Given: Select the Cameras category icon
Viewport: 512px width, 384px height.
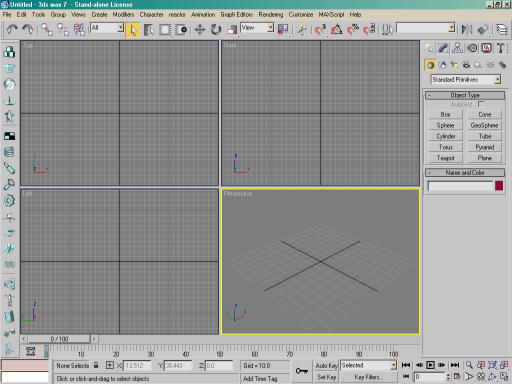Looking at the screenshot, I should [x=466, y=65].
